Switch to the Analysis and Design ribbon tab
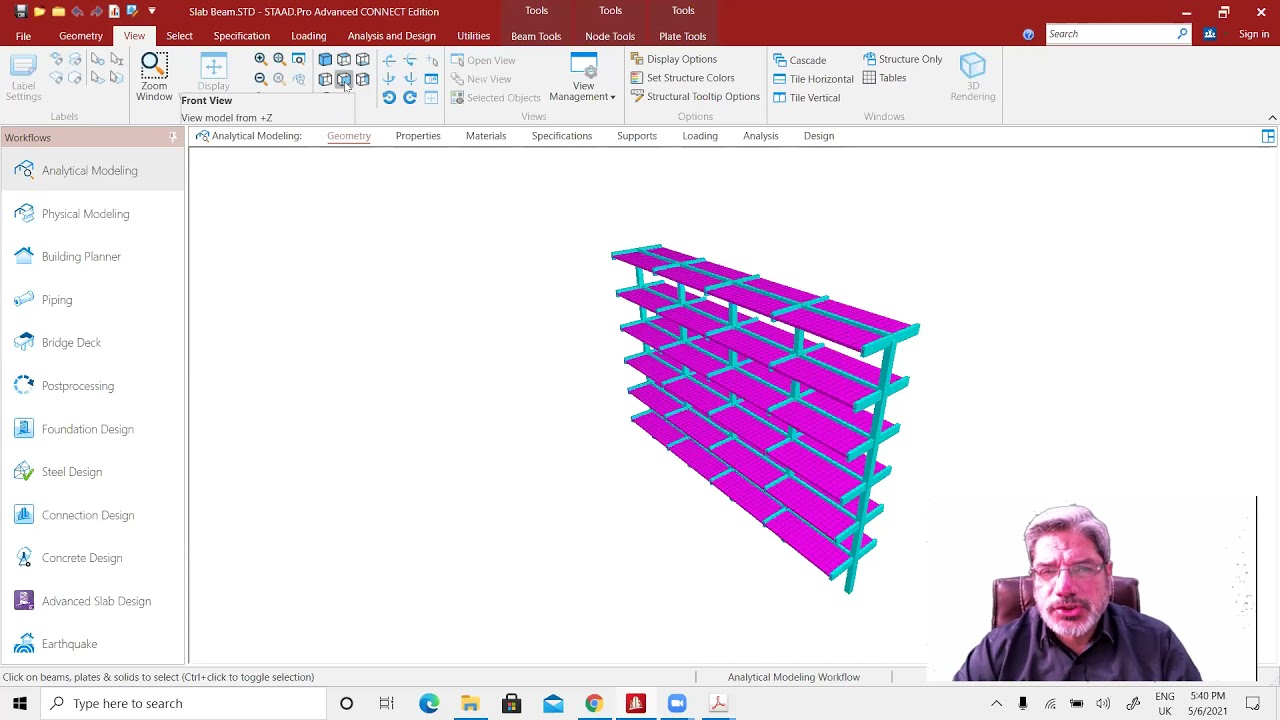 pyautogui.click(x=392, y=36)
